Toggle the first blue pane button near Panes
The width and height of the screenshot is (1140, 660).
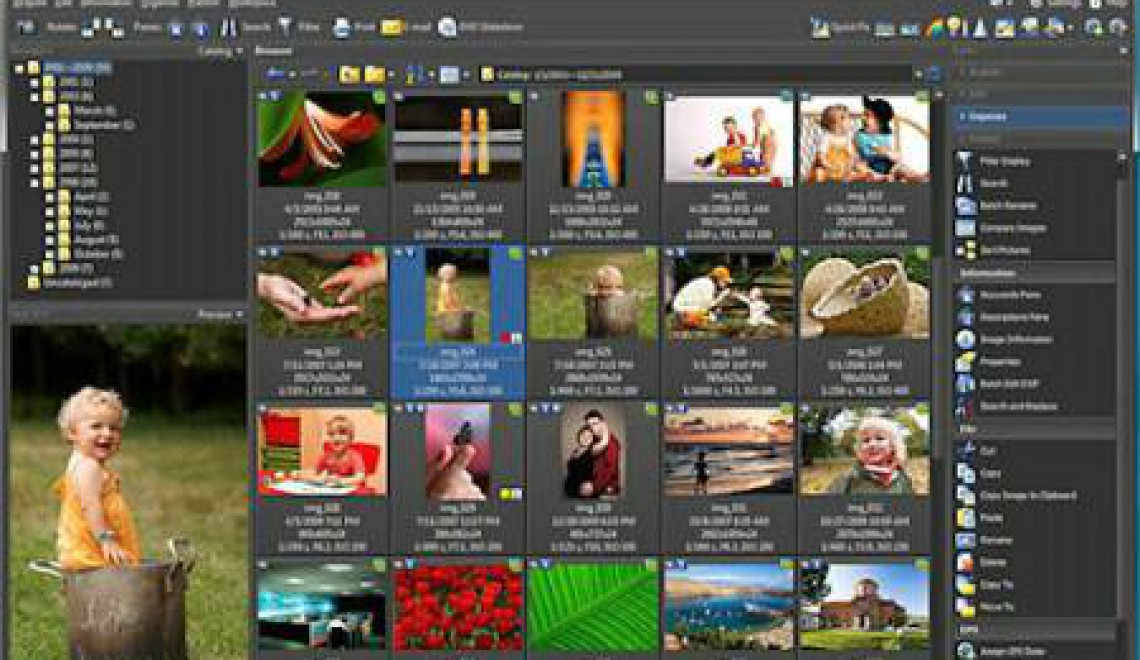click(x=174, y=25)
